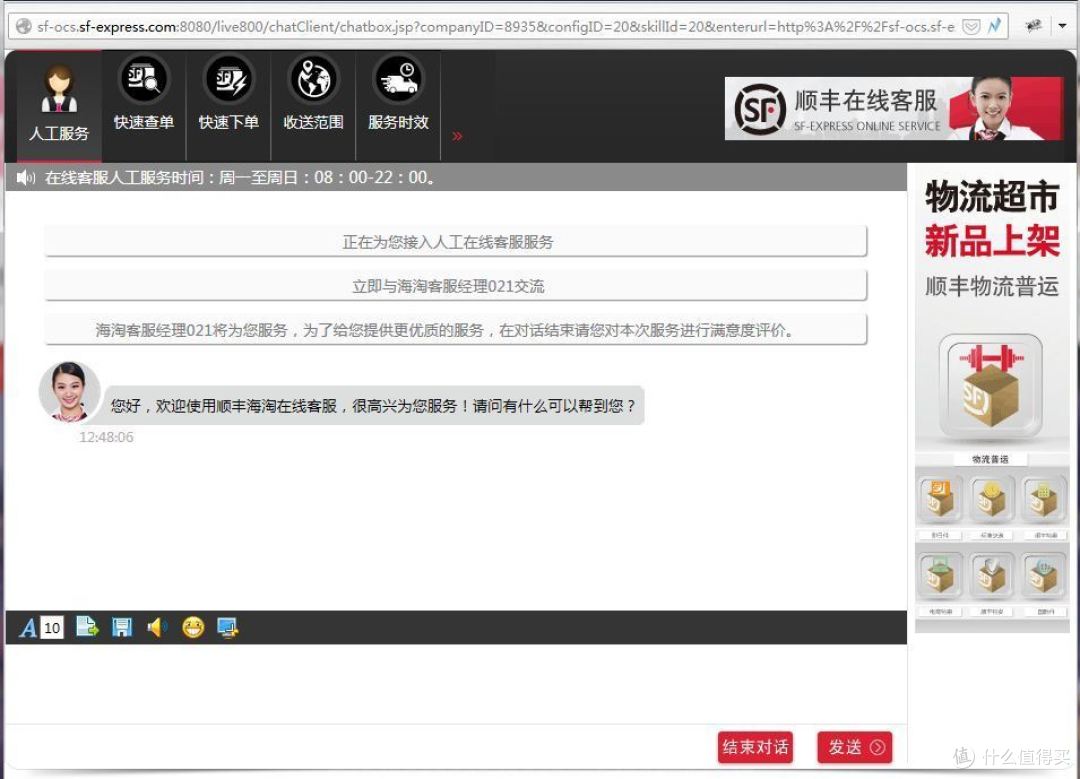Click the announcement speaker icon
The image size is (1080, 779).
(x=25, y=178)
